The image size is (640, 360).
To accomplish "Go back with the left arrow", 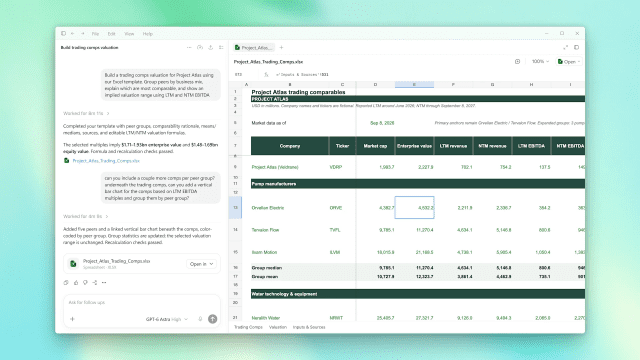I will click(73, 33).
